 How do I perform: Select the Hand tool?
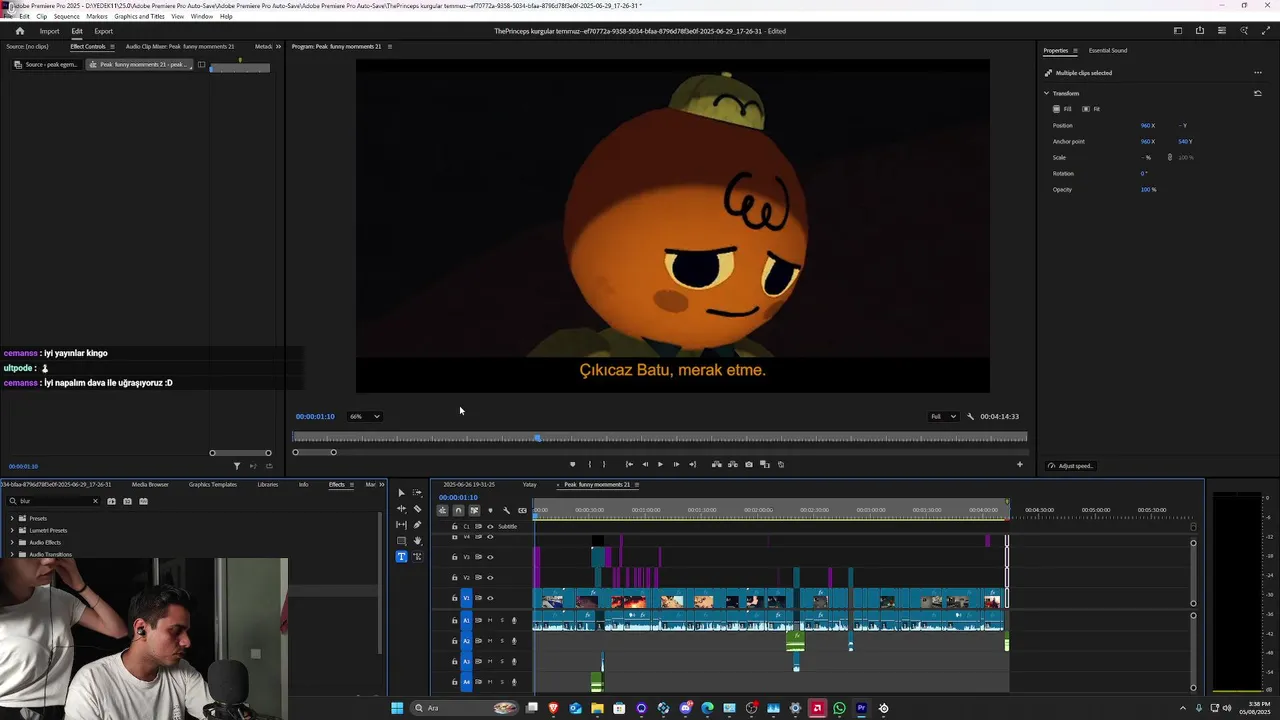(417, 540)
